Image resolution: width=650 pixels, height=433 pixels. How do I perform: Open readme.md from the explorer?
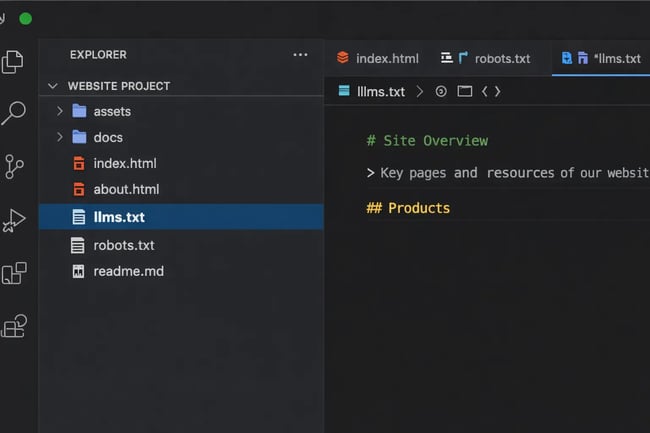point(129,271)
